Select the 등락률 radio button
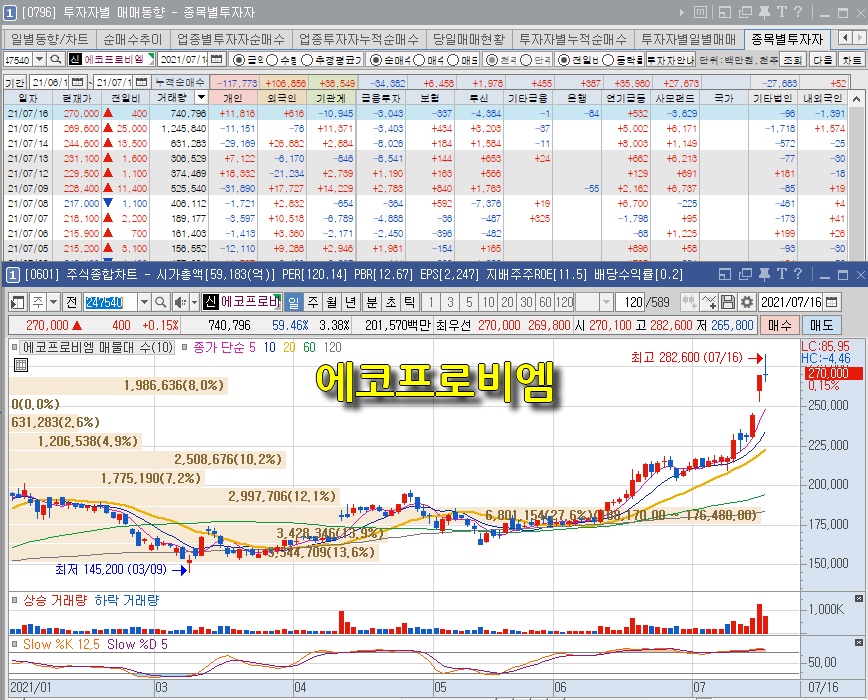The height and width of the screenshot is (700, 868). pyautogui.click(x=607, y=60)
